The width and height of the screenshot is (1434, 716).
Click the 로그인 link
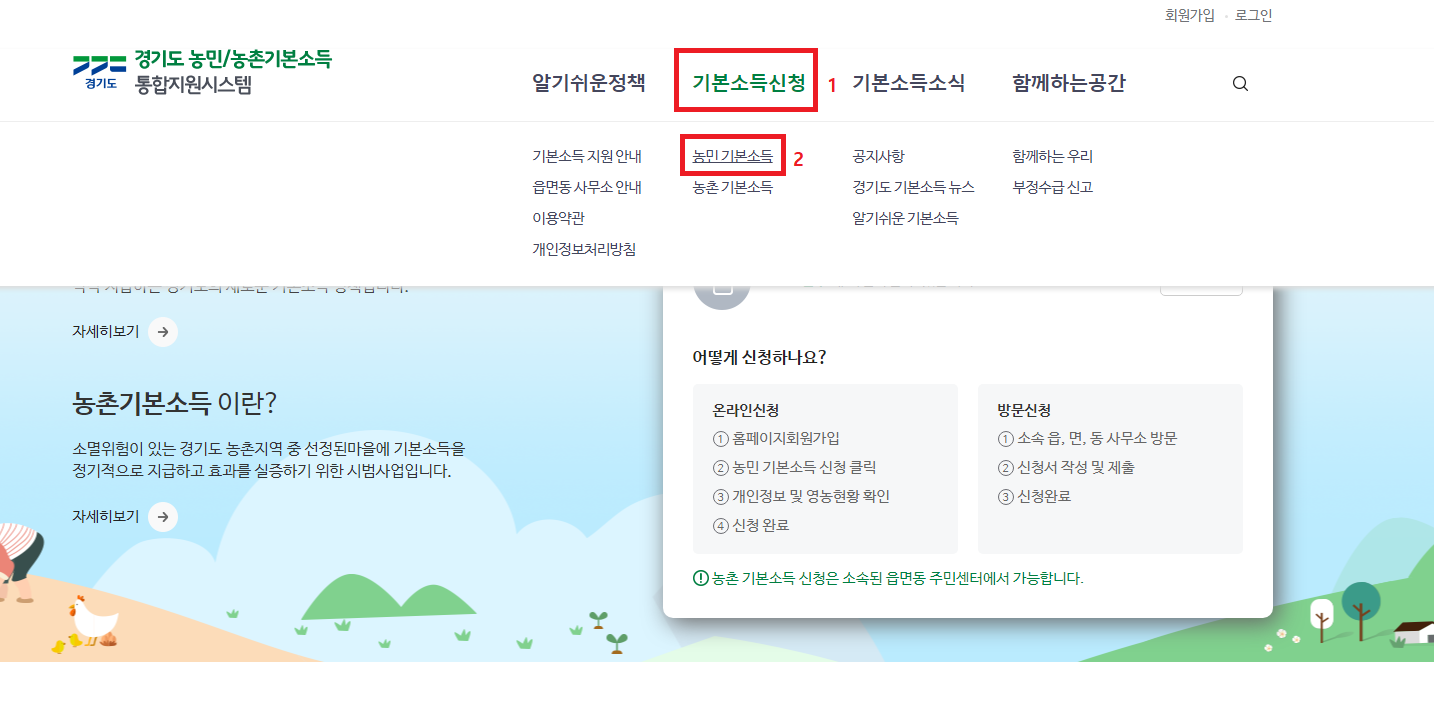pos(1253,16)
